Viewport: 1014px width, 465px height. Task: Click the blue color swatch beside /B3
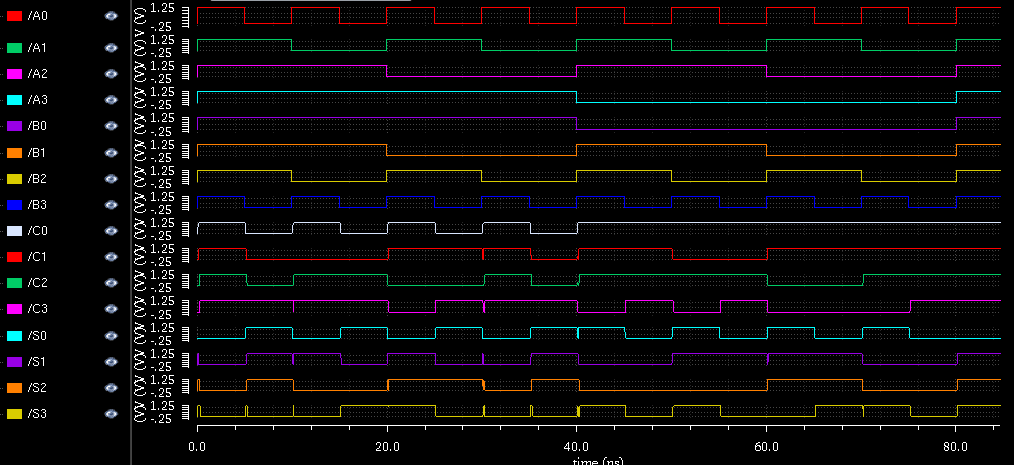click(14, 204)
